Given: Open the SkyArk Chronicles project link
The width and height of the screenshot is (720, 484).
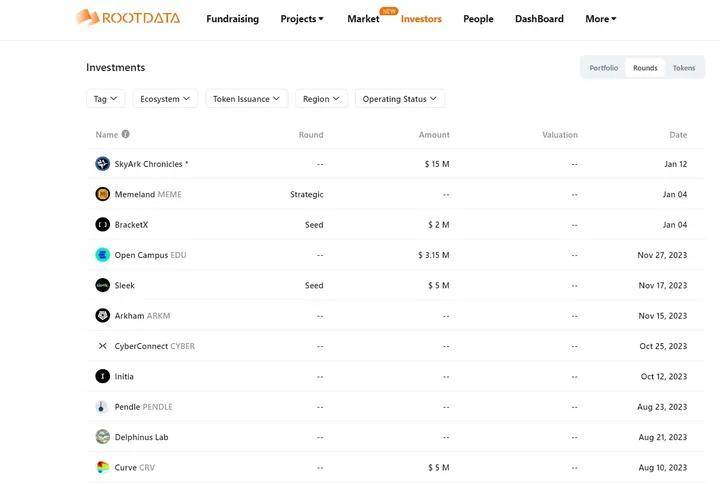Looking at the screenshot, I should click(x=151, y=164).
